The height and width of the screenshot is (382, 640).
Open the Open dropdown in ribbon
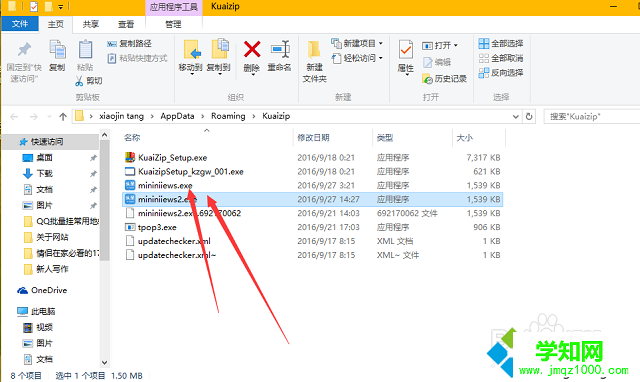[x=440, y=45]
